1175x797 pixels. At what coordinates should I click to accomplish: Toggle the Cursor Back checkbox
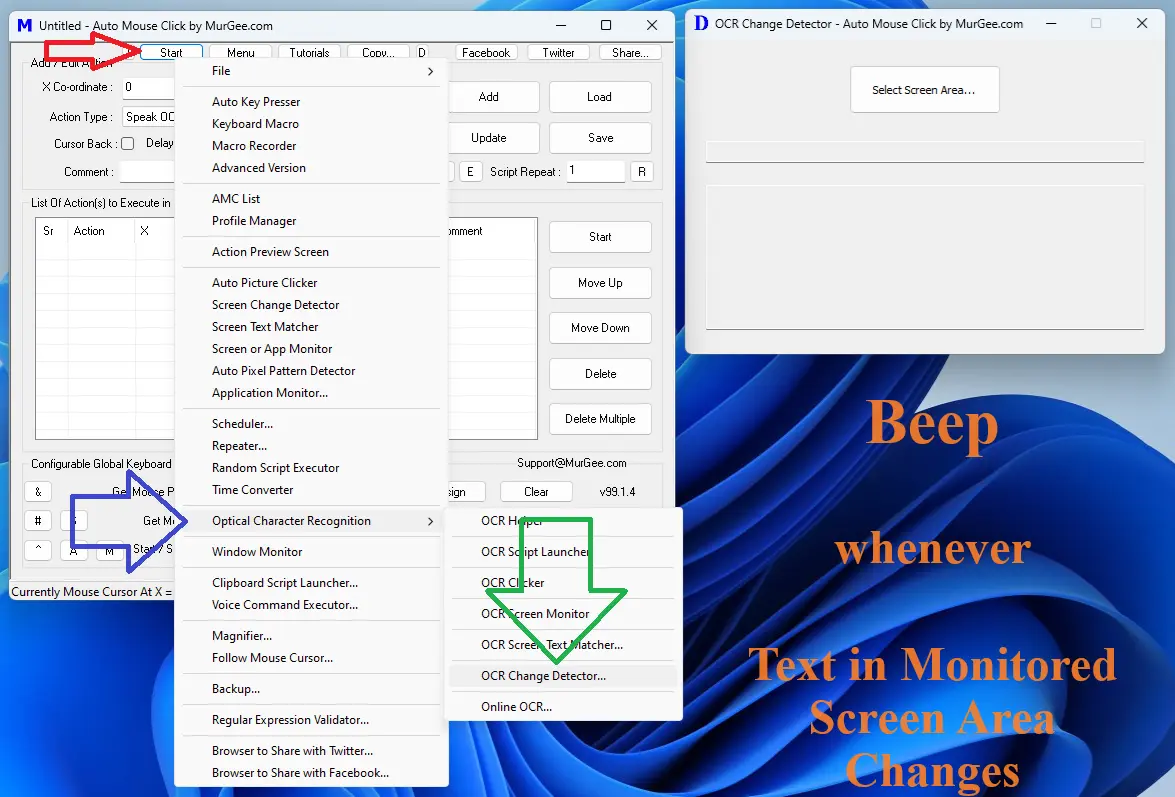(127, 144)
